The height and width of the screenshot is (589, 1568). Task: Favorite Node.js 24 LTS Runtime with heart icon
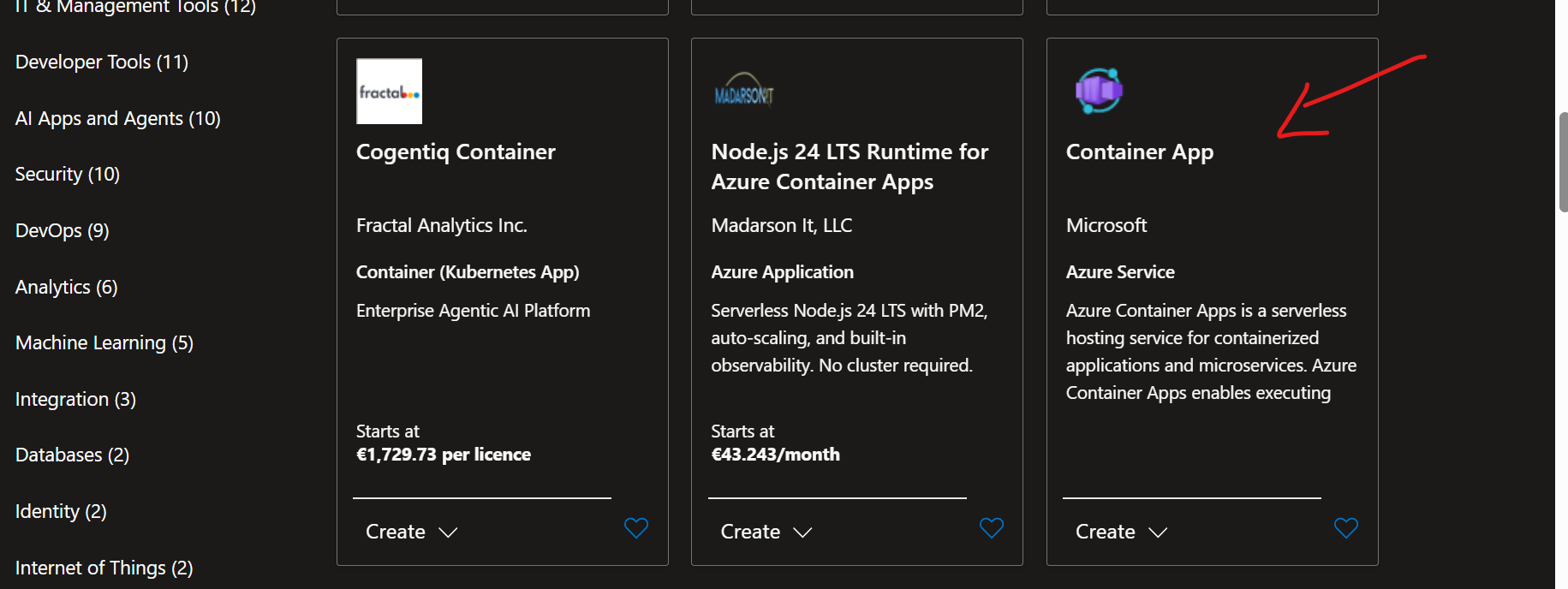992,528
